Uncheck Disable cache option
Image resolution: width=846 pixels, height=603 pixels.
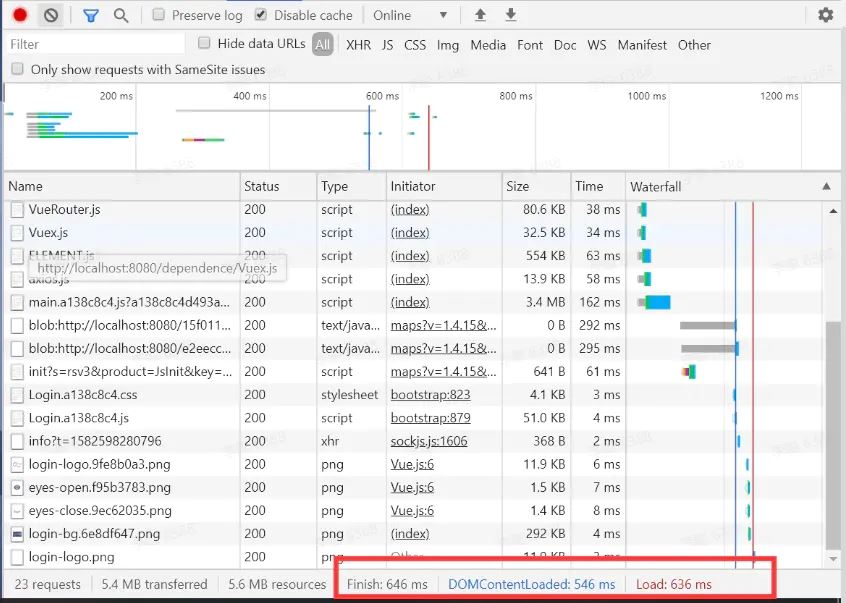261,15
